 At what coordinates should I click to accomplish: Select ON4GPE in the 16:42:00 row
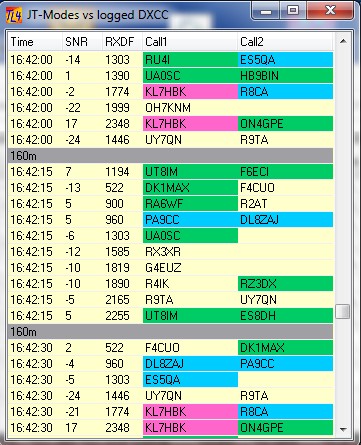coord(285,124)
